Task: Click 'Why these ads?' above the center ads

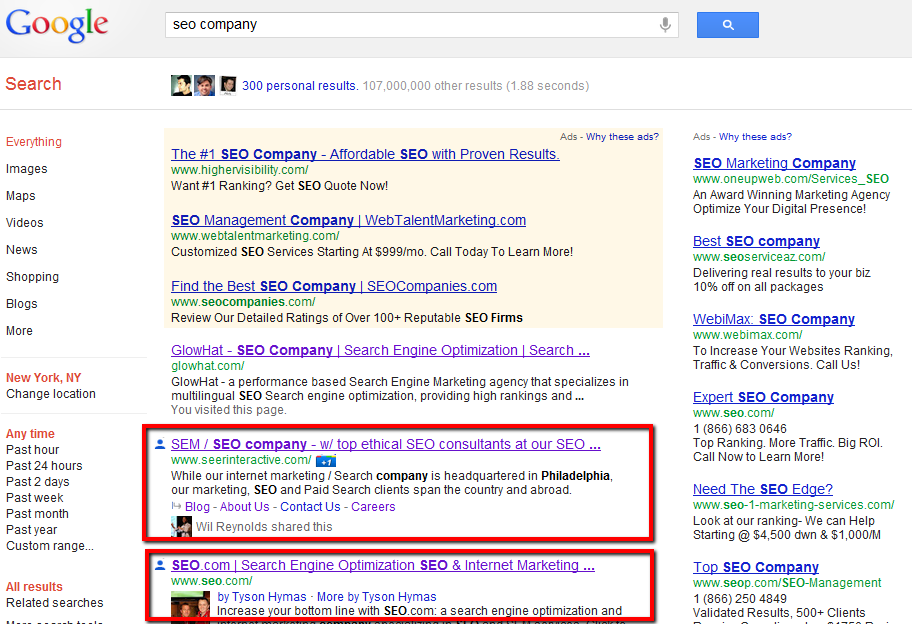Action: pyautogui.click(x=622, y=137)
